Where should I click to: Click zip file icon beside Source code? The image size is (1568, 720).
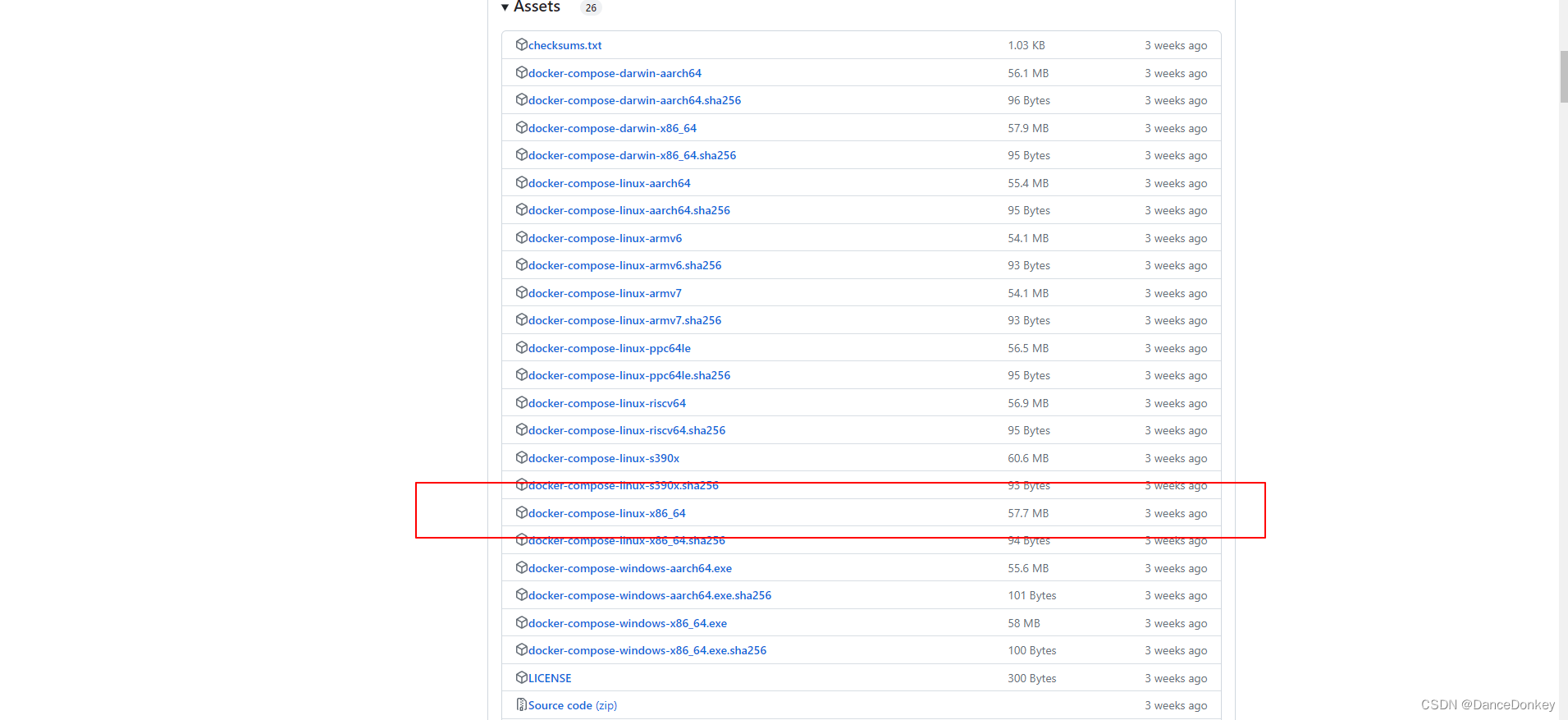tap(521, 704)
